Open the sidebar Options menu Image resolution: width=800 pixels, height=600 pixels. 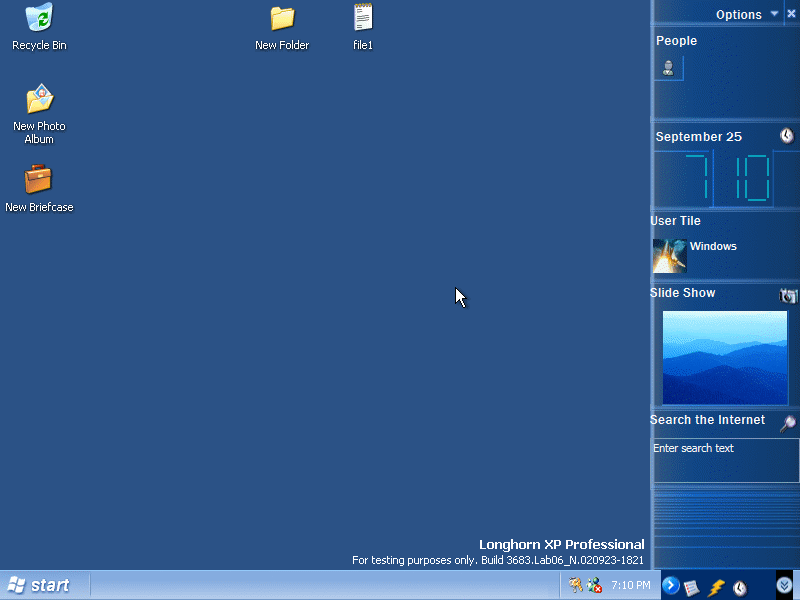click(x=746, y=14)
